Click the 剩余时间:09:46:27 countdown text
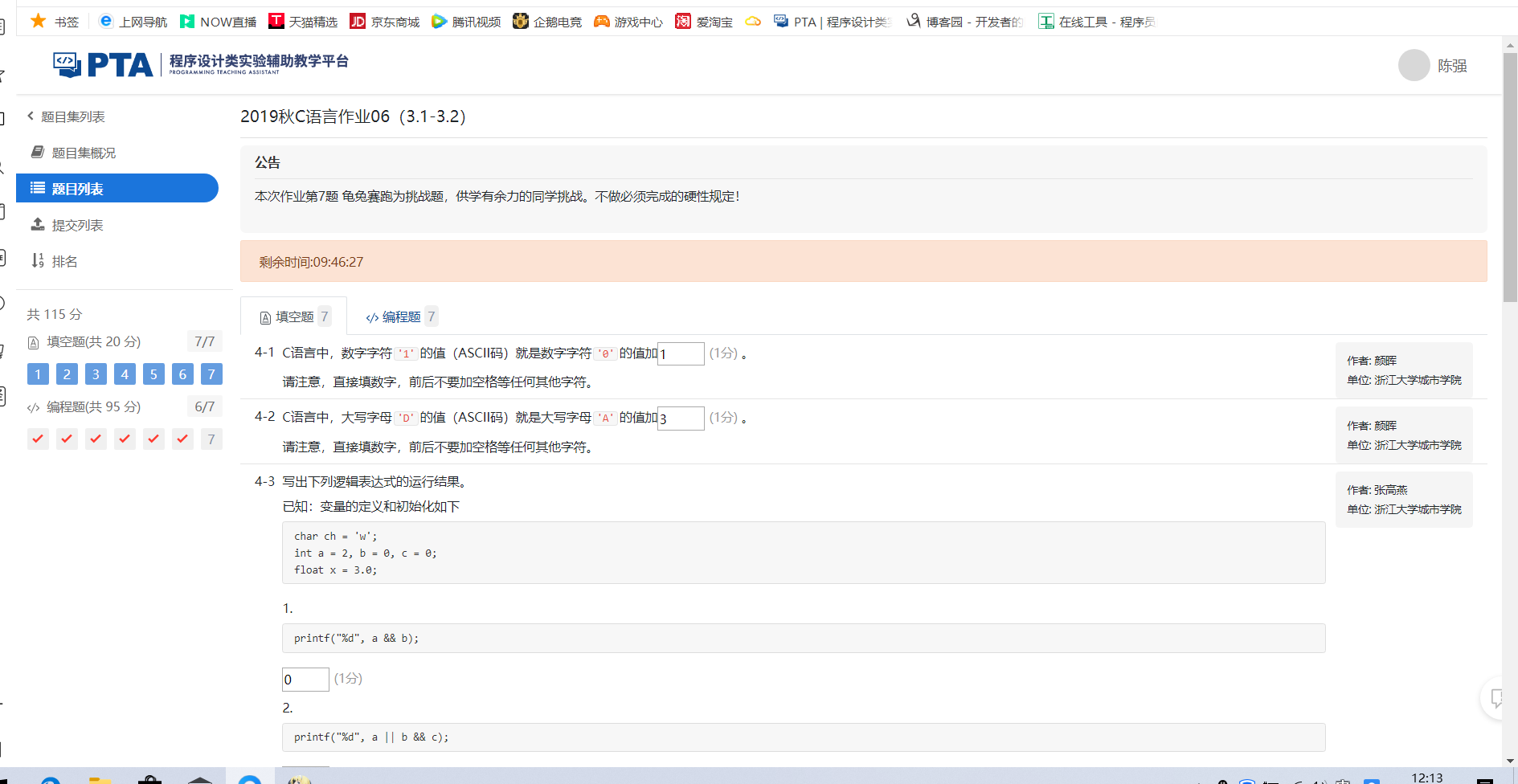The width and height of the screenshot is (1518, 784). (x=311, y=262)
